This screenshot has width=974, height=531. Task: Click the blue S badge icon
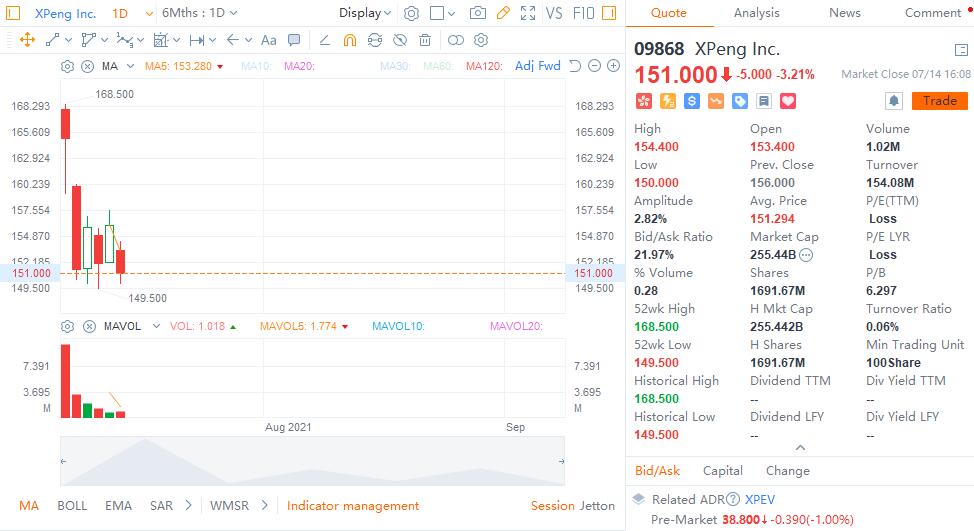pos(691,101)
